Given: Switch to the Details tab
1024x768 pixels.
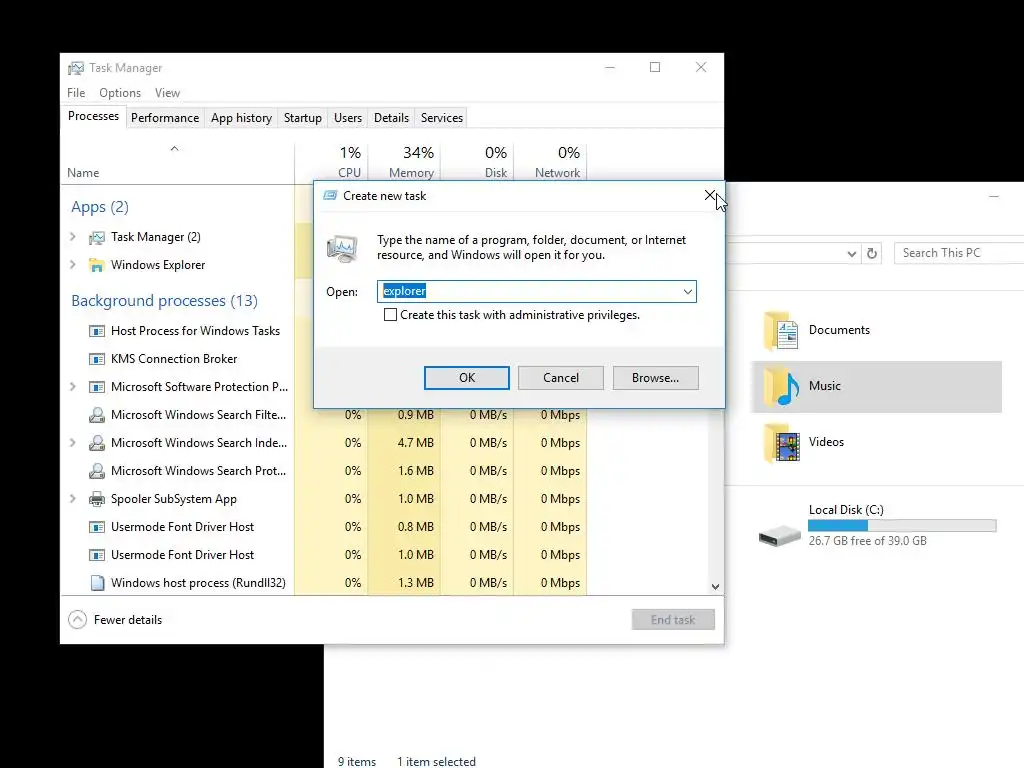Looking at the screenshot, I should pos(391,118).
